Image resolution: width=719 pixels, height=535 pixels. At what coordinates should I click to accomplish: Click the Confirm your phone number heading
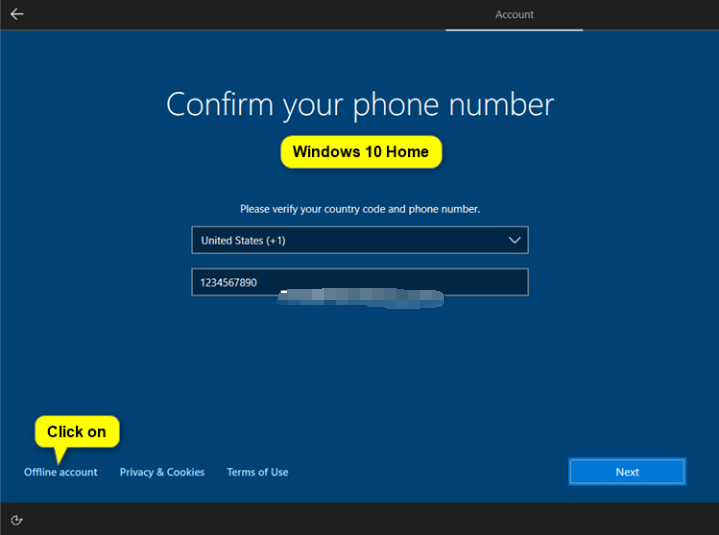[360, 104]
